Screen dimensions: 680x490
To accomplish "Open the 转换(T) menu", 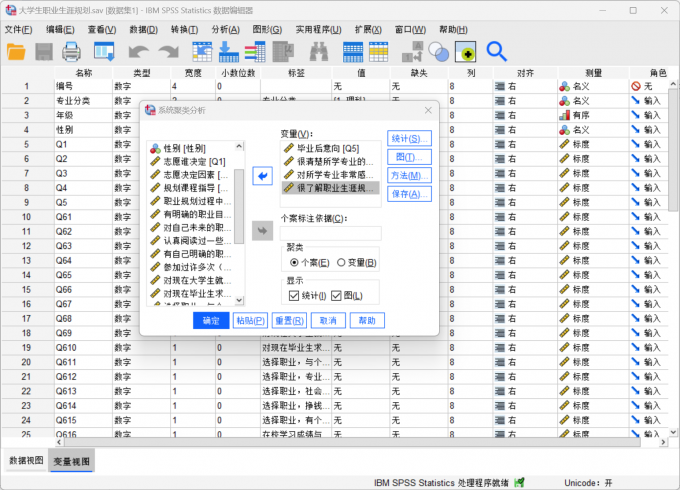I will click(x=184, y=29).
